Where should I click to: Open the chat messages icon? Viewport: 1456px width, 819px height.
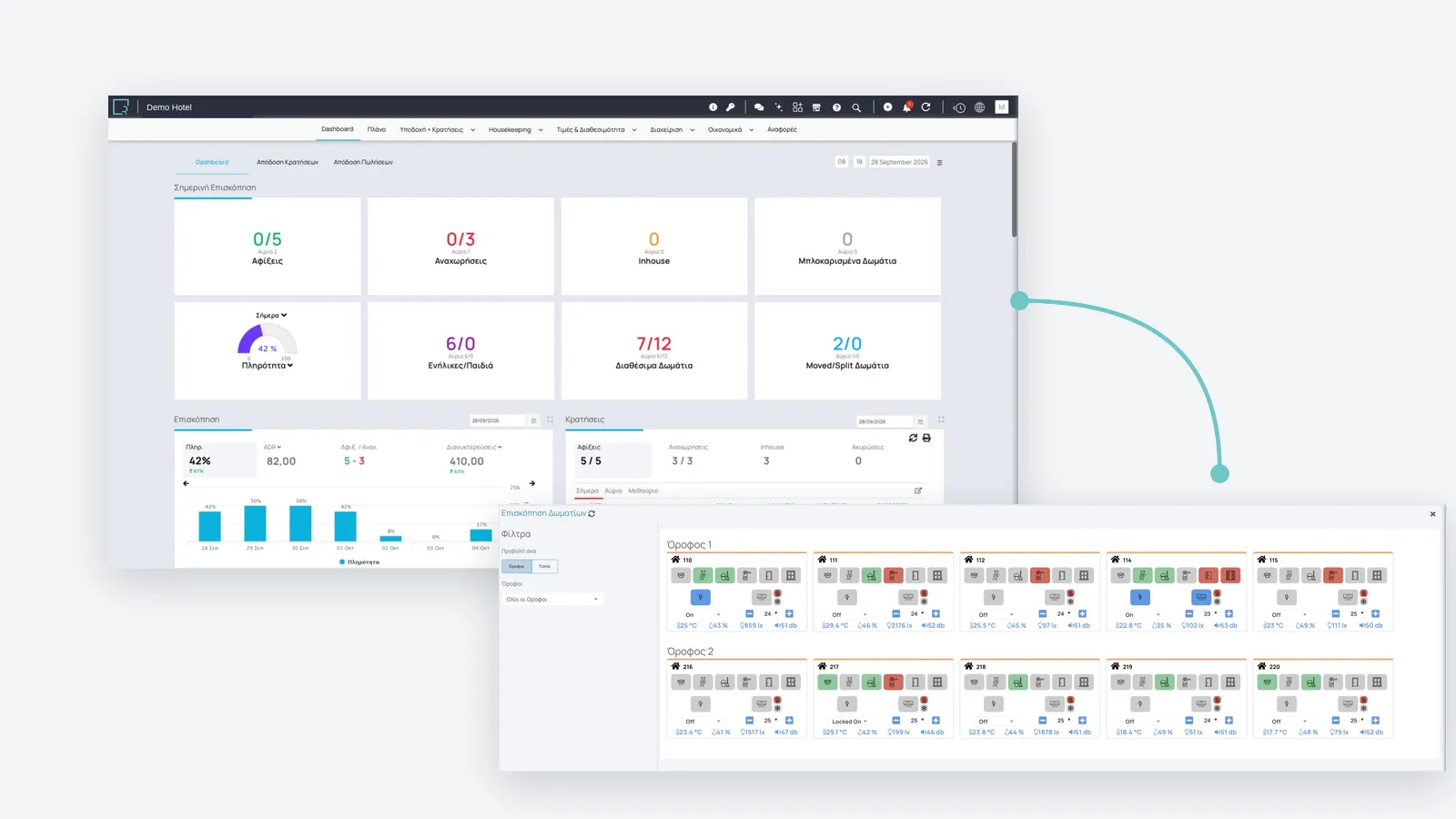coord(759,107)
